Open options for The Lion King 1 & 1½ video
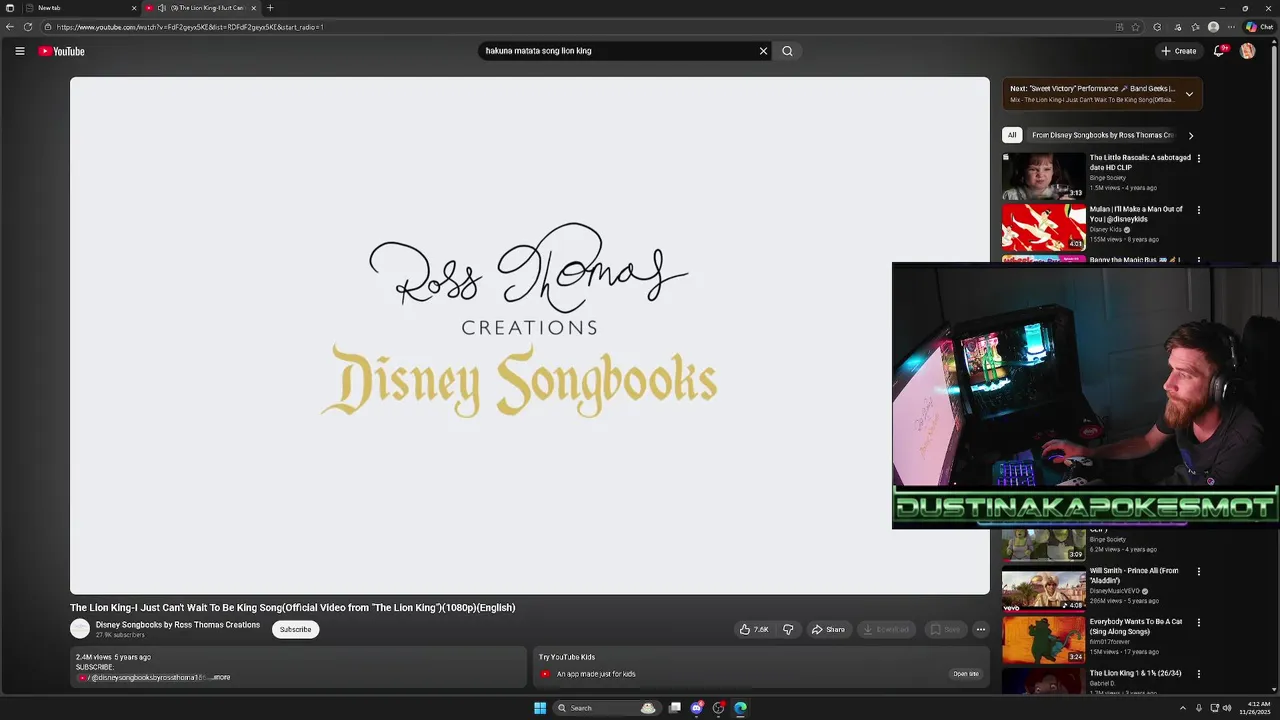The image size is (1280, 720). point(1199,674)
